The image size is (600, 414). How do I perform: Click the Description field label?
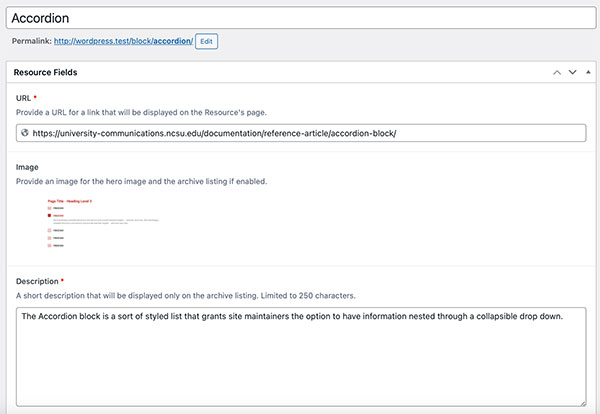[x=37, y=281]
